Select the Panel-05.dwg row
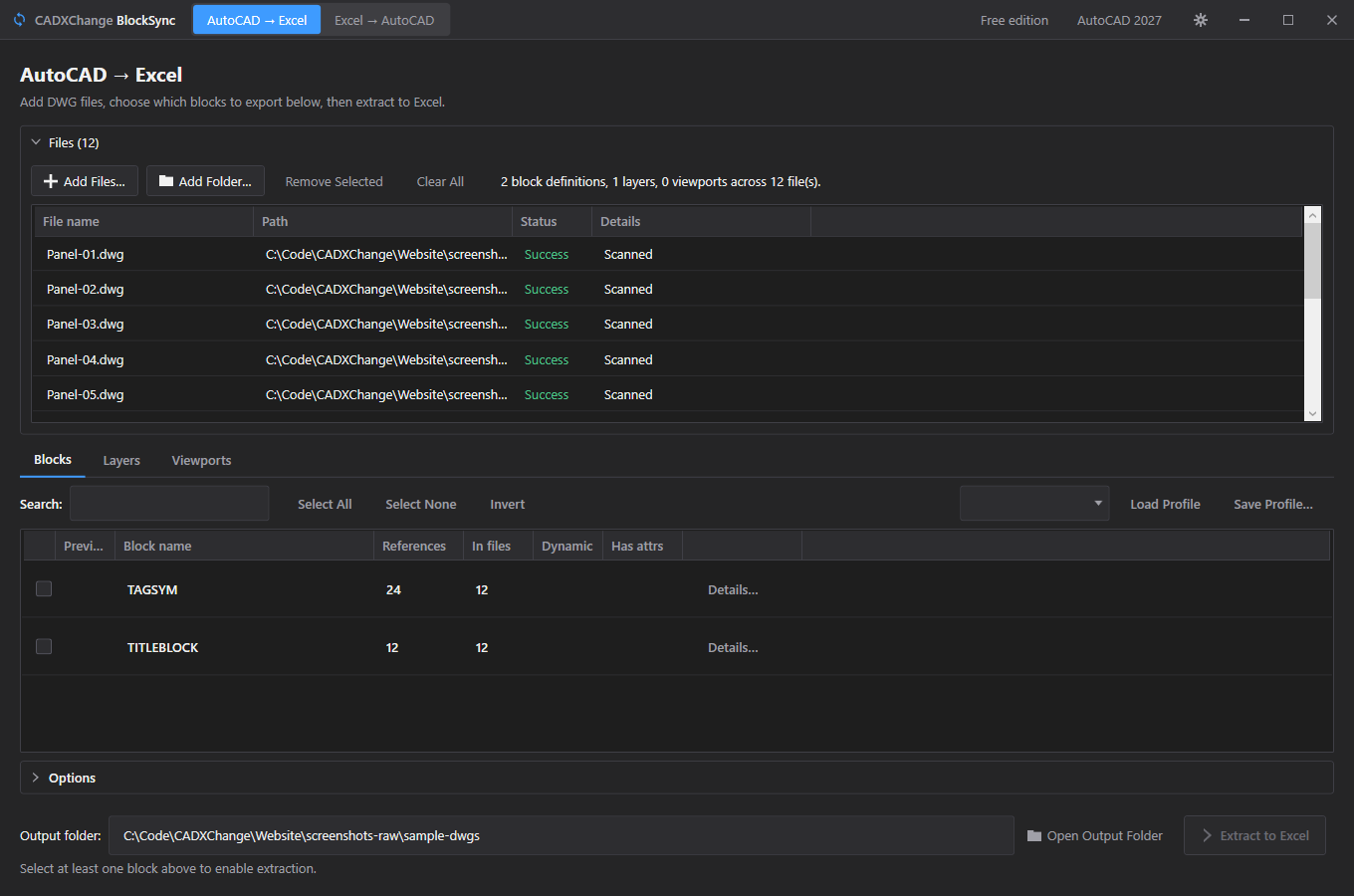Image resolution: width=1354 pixels, height=896 pixels. point(668,394)
